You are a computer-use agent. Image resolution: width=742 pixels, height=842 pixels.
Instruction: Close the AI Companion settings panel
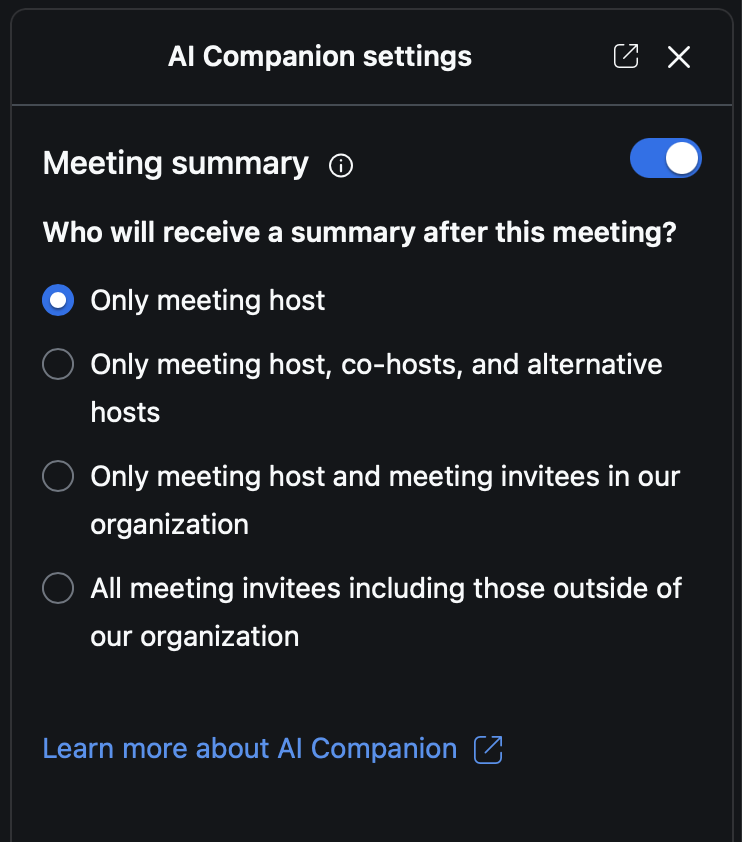[x=679, y=57]
